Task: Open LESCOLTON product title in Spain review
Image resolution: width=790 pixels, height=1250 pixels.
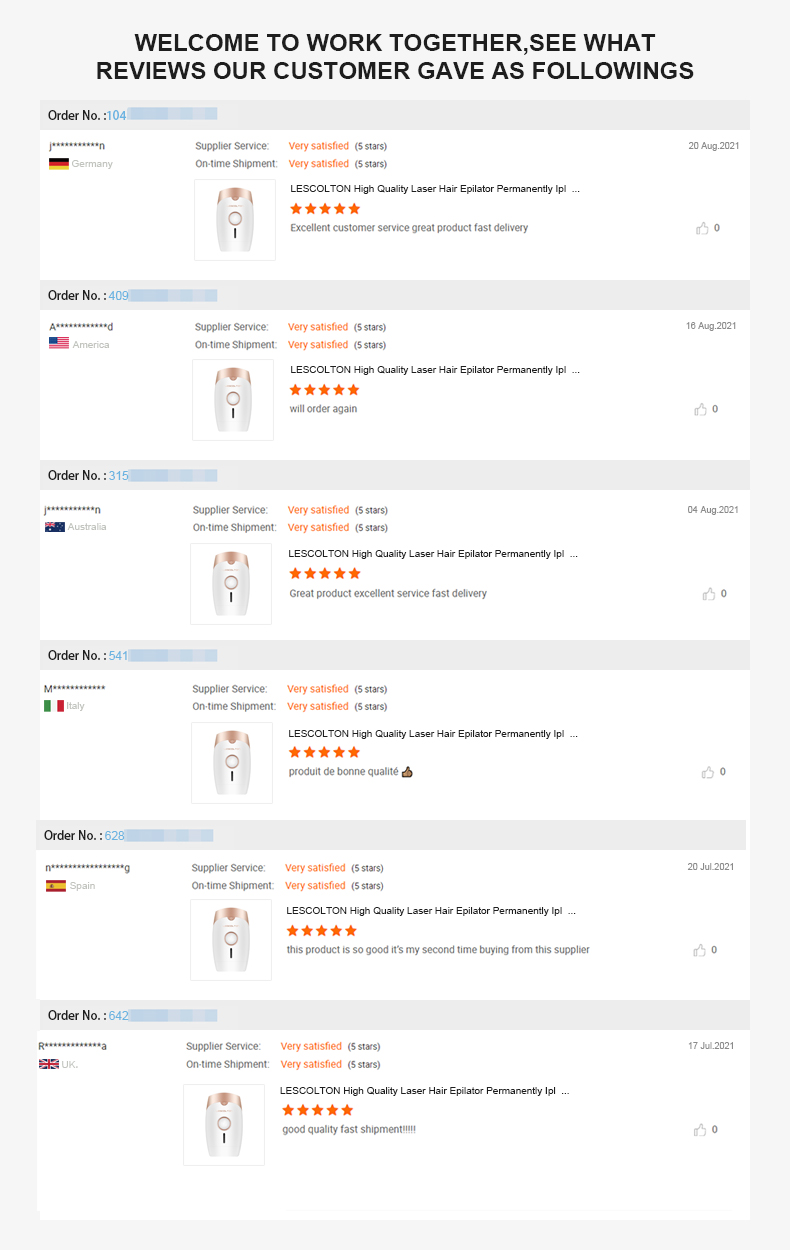Action: pos(431,911)
